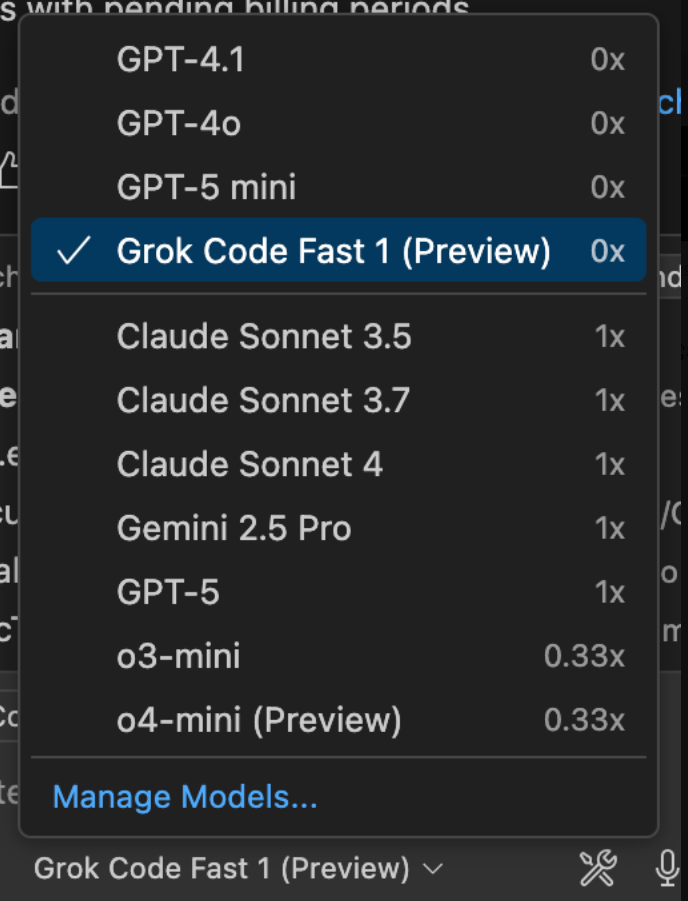Click the thumbs up icon behind the menu
The height and width of the screenshot is (901, 688).
9,169
